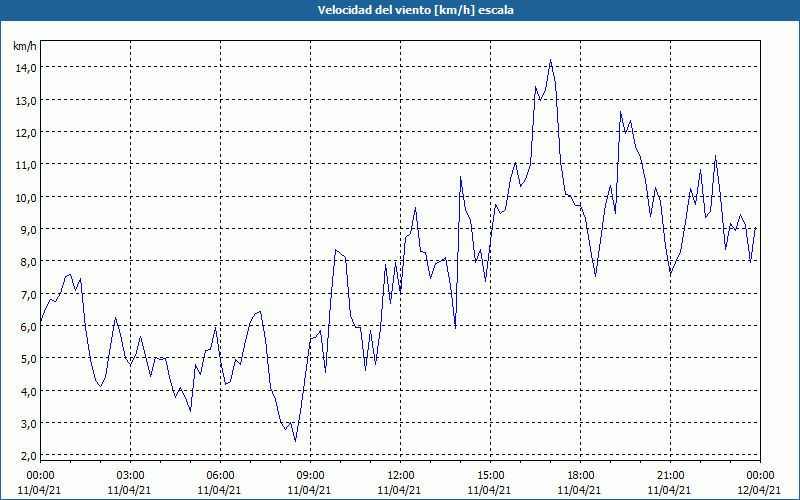800x500 pixels.
Task: Select the 5,0 y-axis value
Action: pyautogui.click(x=28, y=358)
